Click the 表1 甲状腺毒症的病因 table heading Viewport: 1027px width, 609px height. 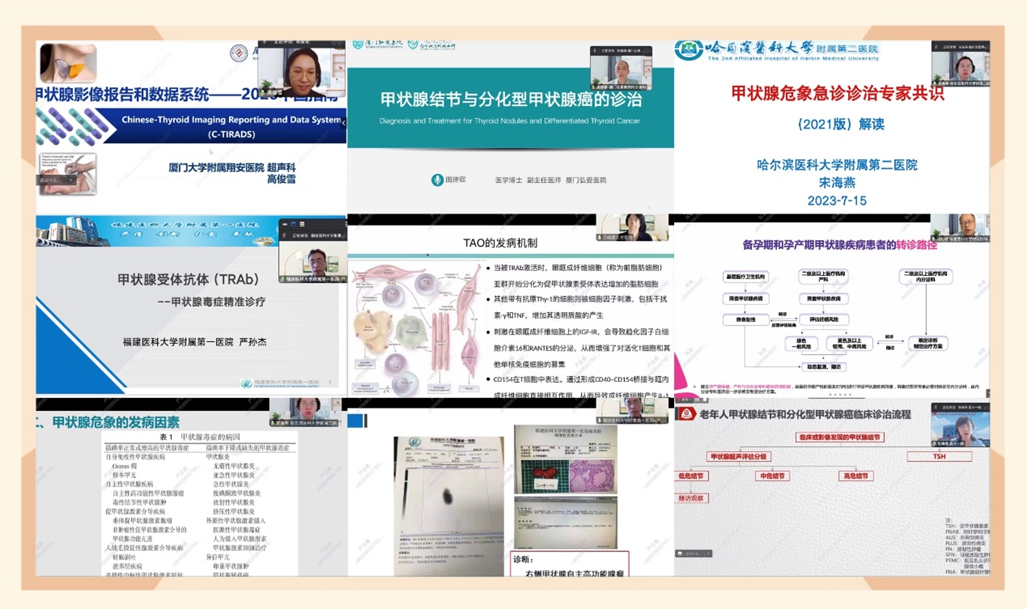172,437
